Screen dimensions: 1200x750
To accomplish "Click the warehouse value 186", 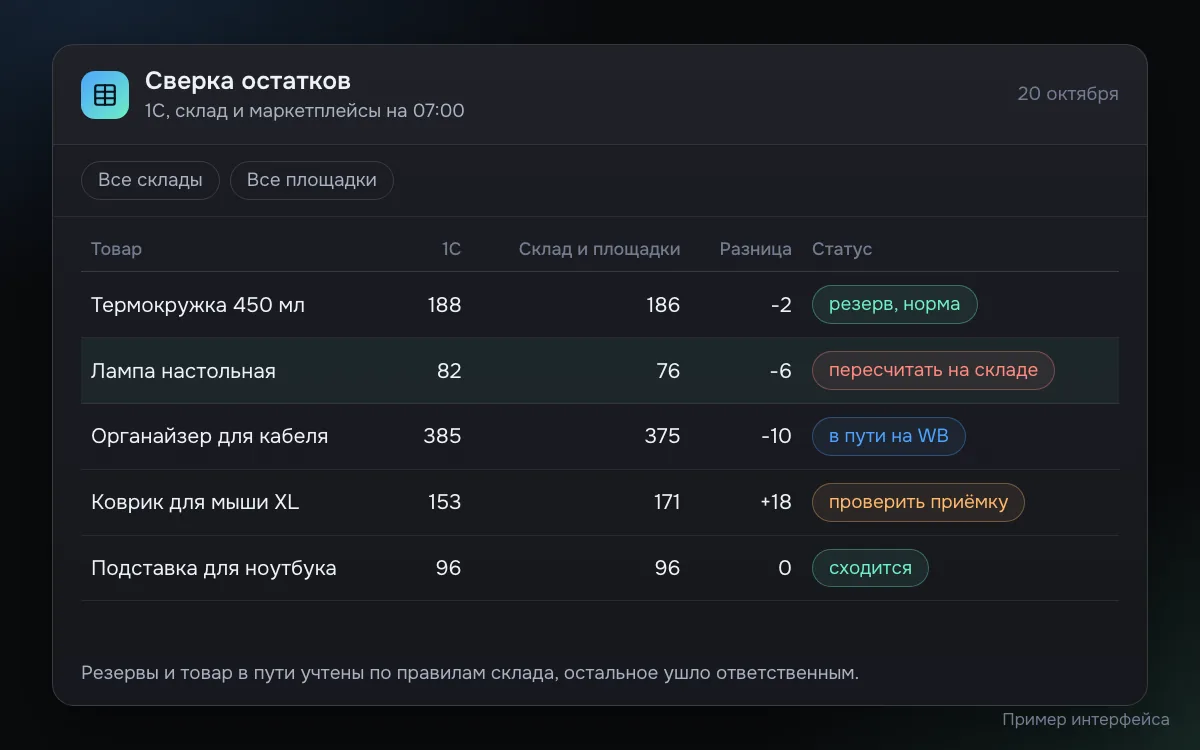I will 663,305.
